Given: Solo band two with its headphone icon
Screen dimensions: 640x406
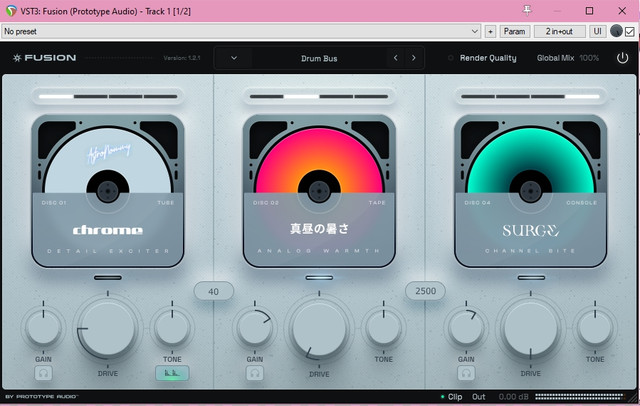Looking at the screenshot, I should (255, 373).
